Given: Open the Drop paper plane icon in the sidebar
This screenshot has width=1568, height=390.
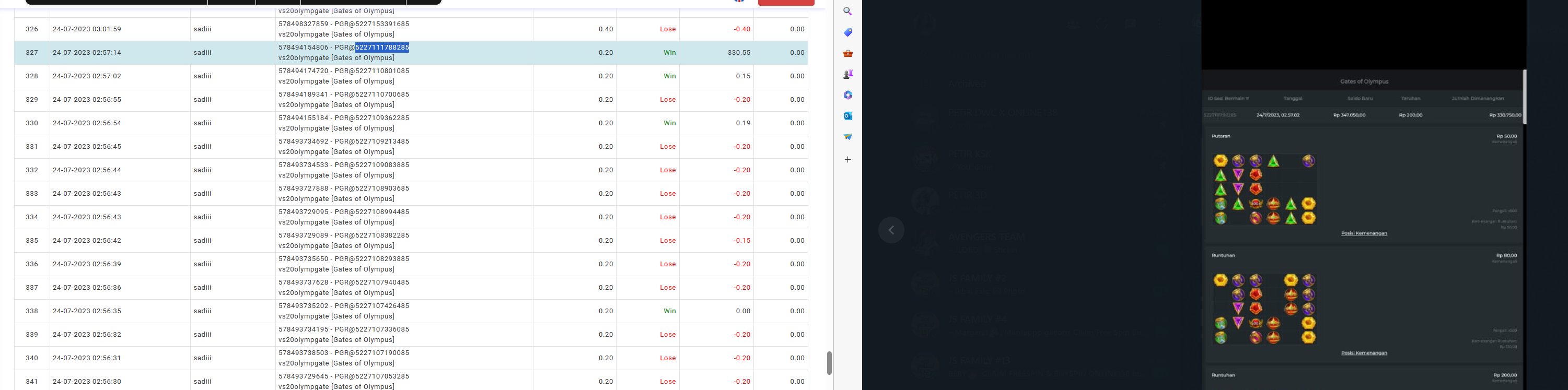Looking at the screenshot, I should pyautogui.click(x=847, y=137).
